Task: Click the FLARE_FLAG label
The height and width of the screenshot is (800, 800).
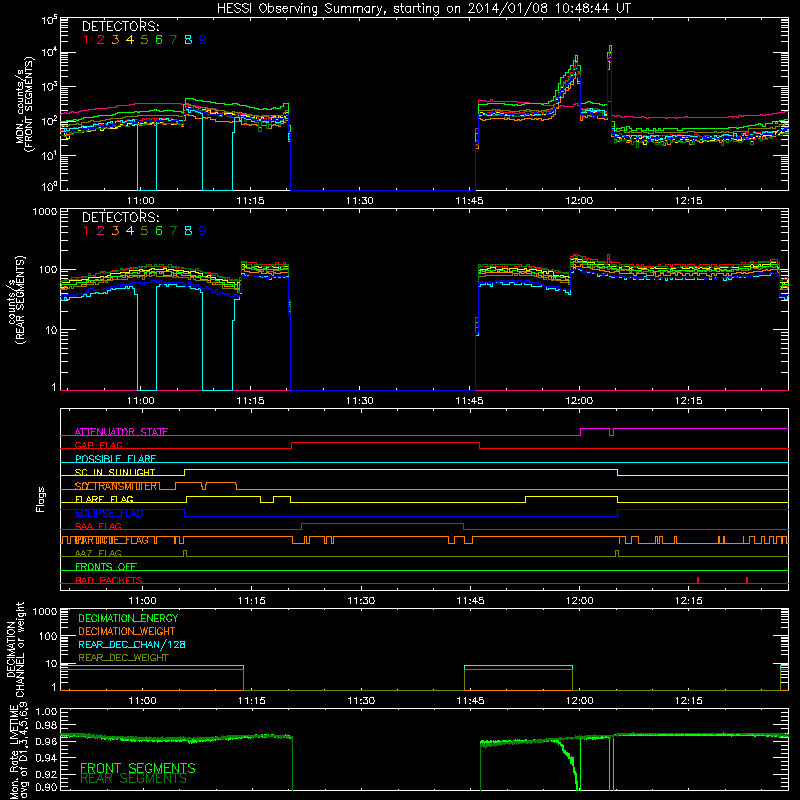Action: point(104,499)
